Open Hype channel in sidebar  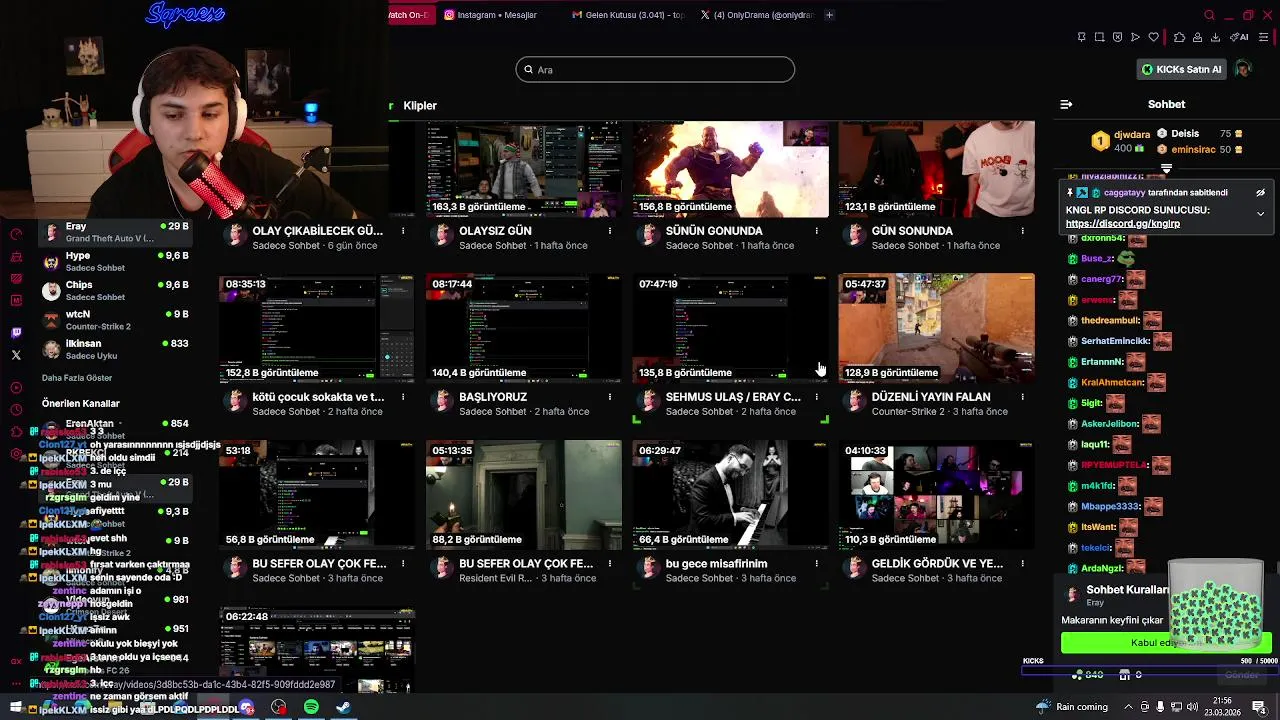coord(115,262)
